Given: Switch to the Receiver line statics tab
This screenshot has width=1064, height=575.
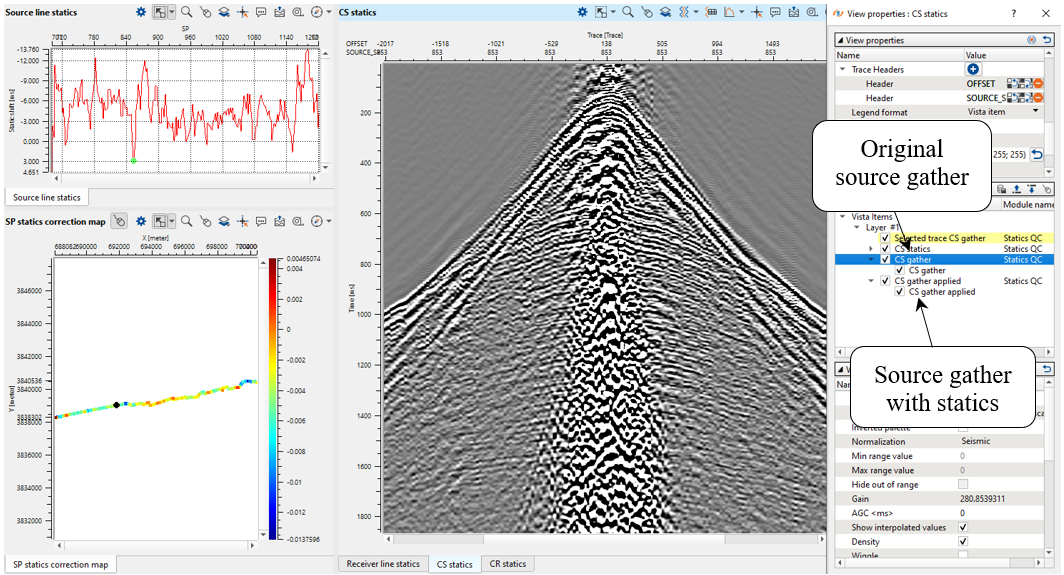Looking at the screenshot, I should point(382,564).
